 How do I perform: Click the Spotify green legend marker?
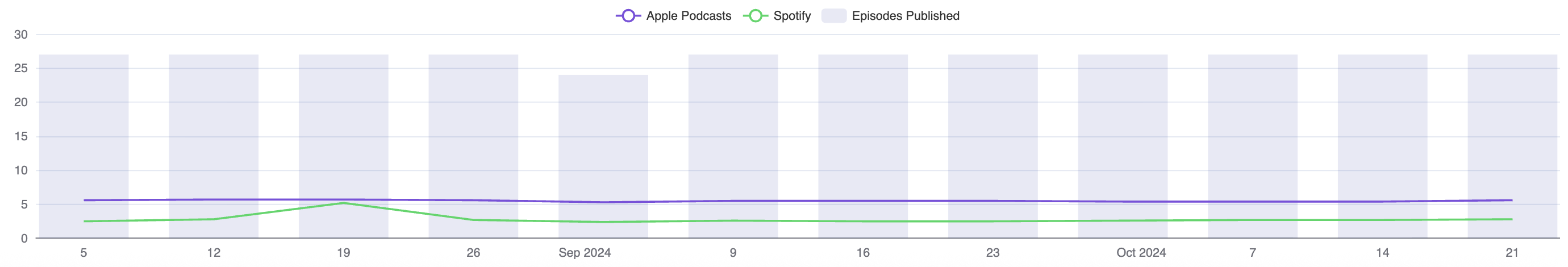(x=755, y=16)
